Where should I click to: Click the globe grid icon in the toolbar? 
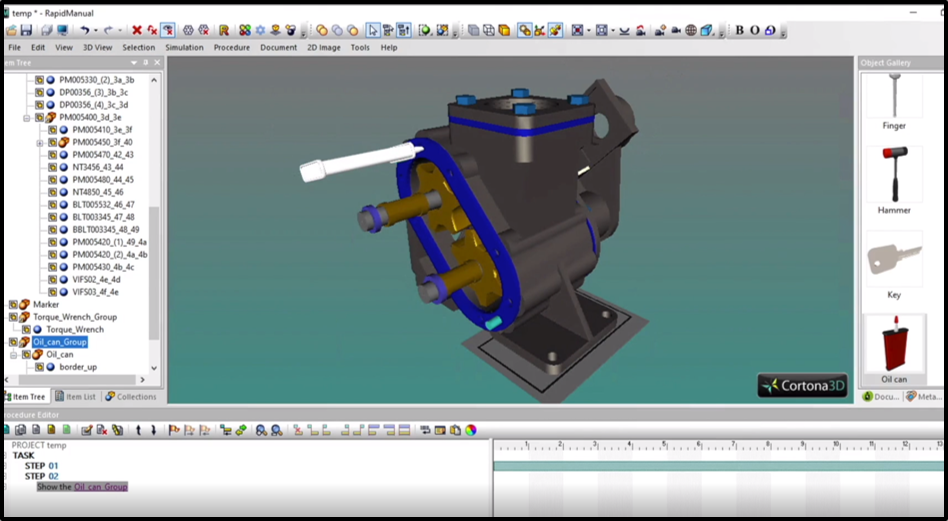[x=690, y=30]
